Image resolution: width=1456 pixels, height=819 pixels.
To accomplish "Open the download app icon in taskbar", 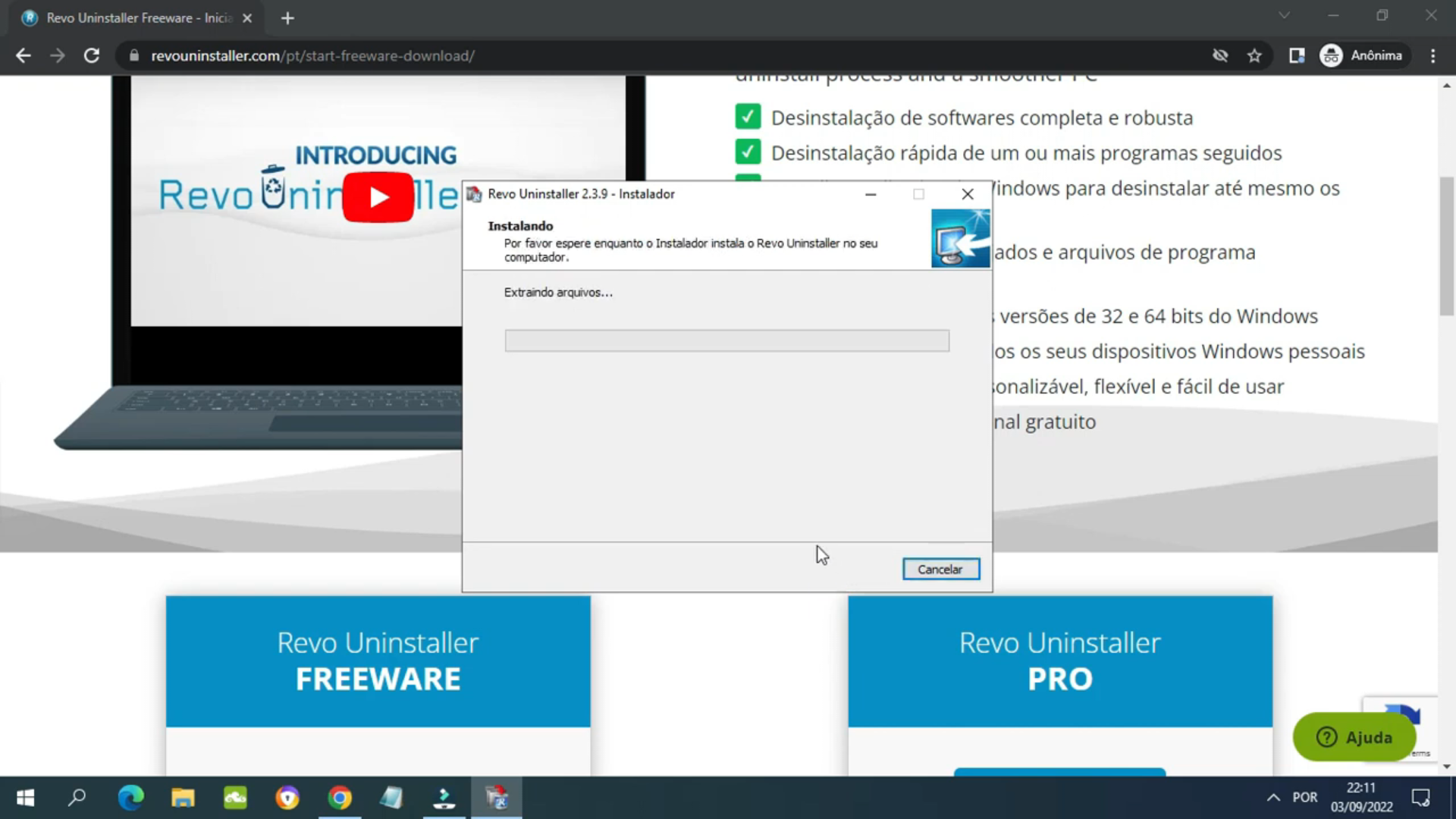I will tap(444, 798).
